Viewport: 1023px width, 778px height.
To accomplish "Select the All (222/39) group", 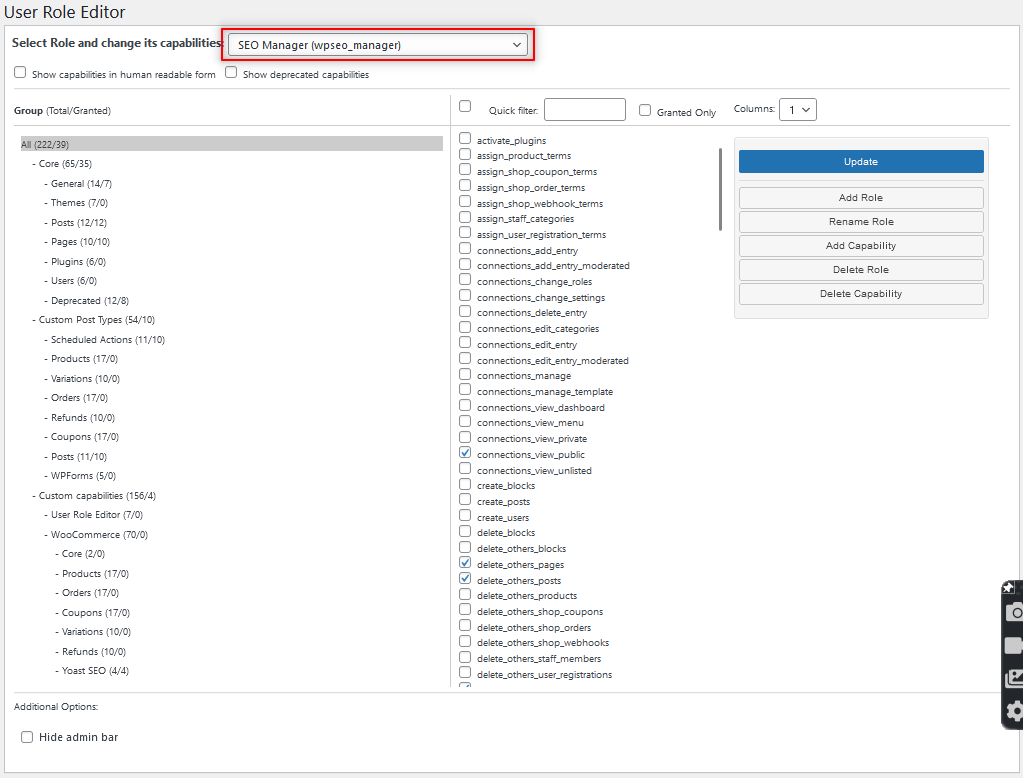I will tap(232, 144).
